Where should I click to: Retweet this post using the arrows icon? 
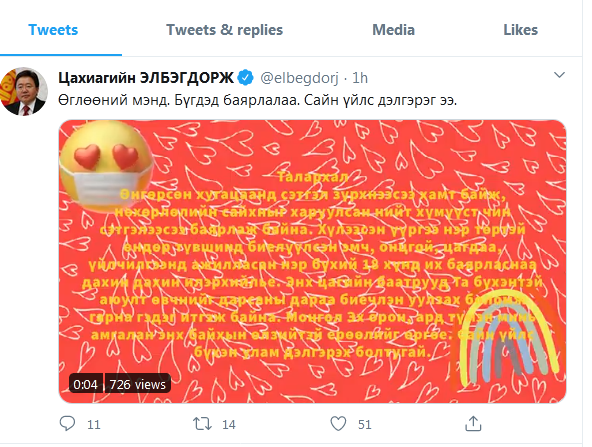[x=202, y=424]
